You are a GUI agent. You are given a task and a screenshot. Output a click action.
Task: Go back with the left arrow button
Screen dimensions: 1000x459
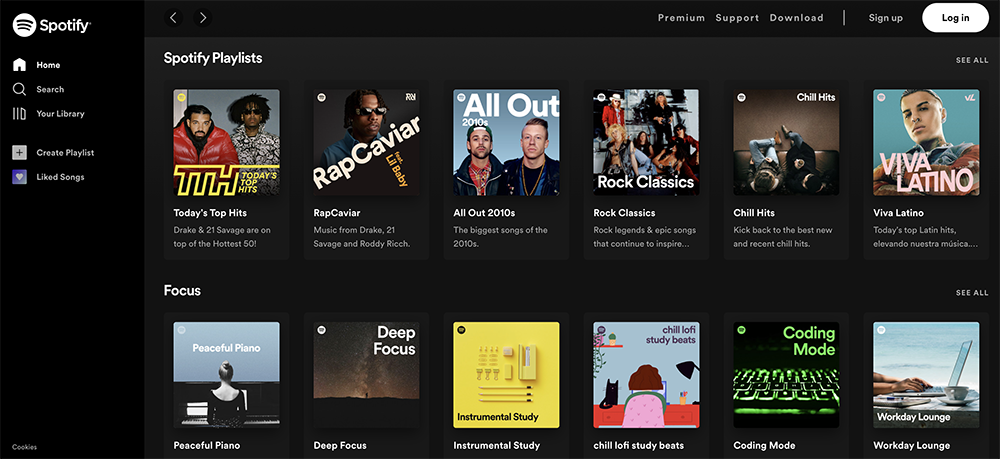tap(173, 18)
